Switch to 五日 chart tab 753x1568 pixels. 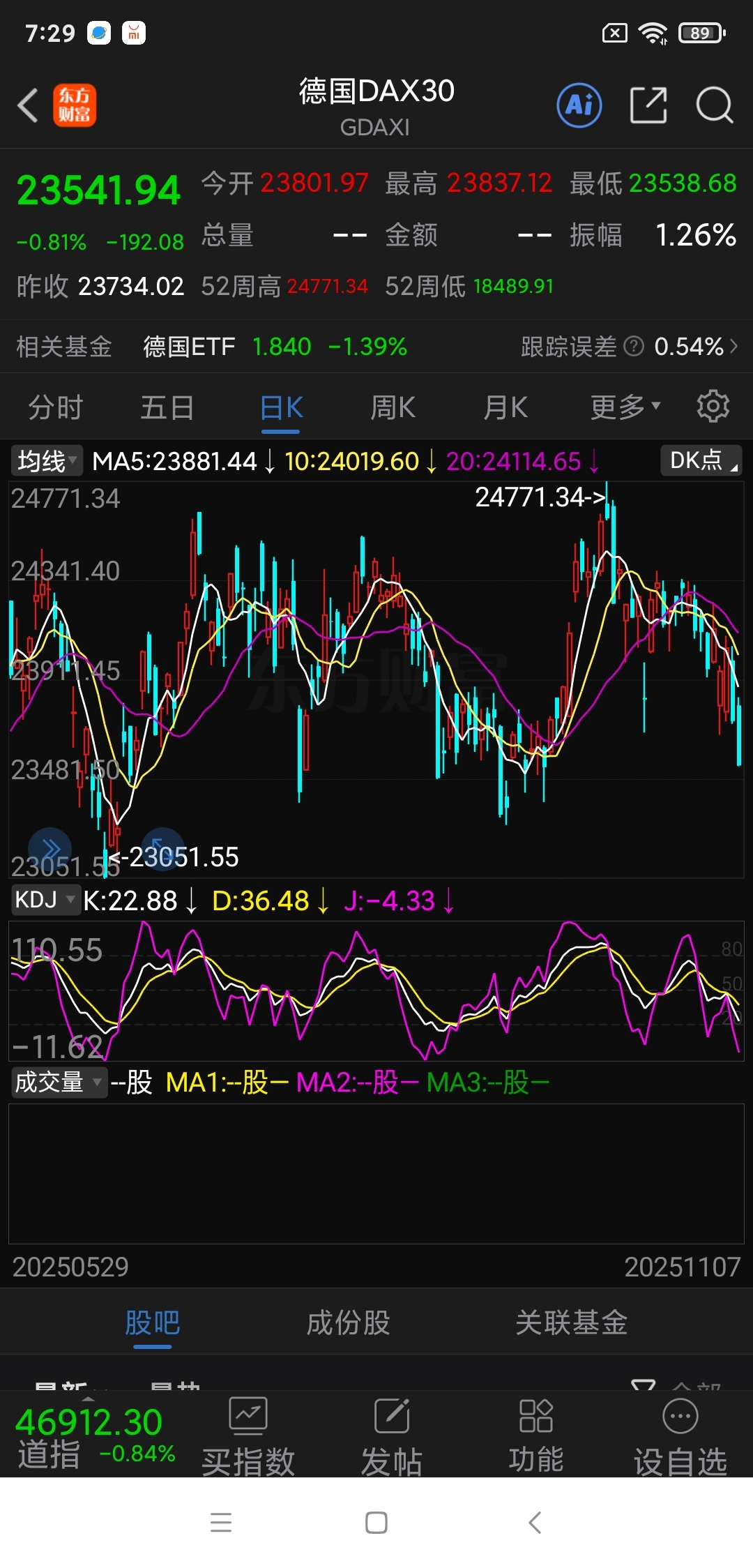167,407
